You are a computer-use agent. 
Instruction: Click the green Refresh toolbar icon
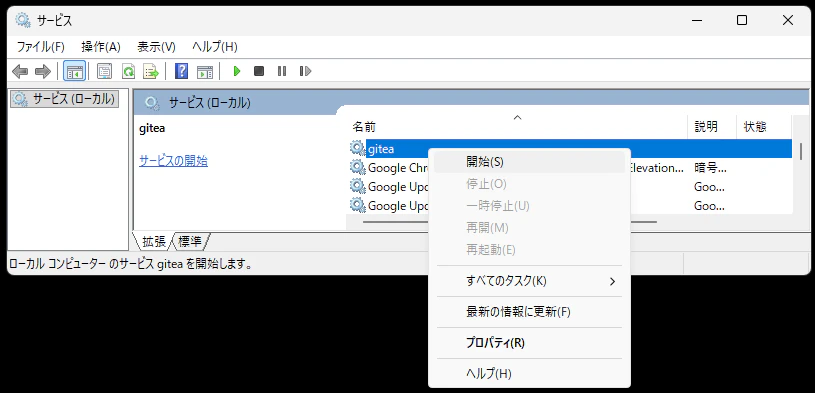128,71
